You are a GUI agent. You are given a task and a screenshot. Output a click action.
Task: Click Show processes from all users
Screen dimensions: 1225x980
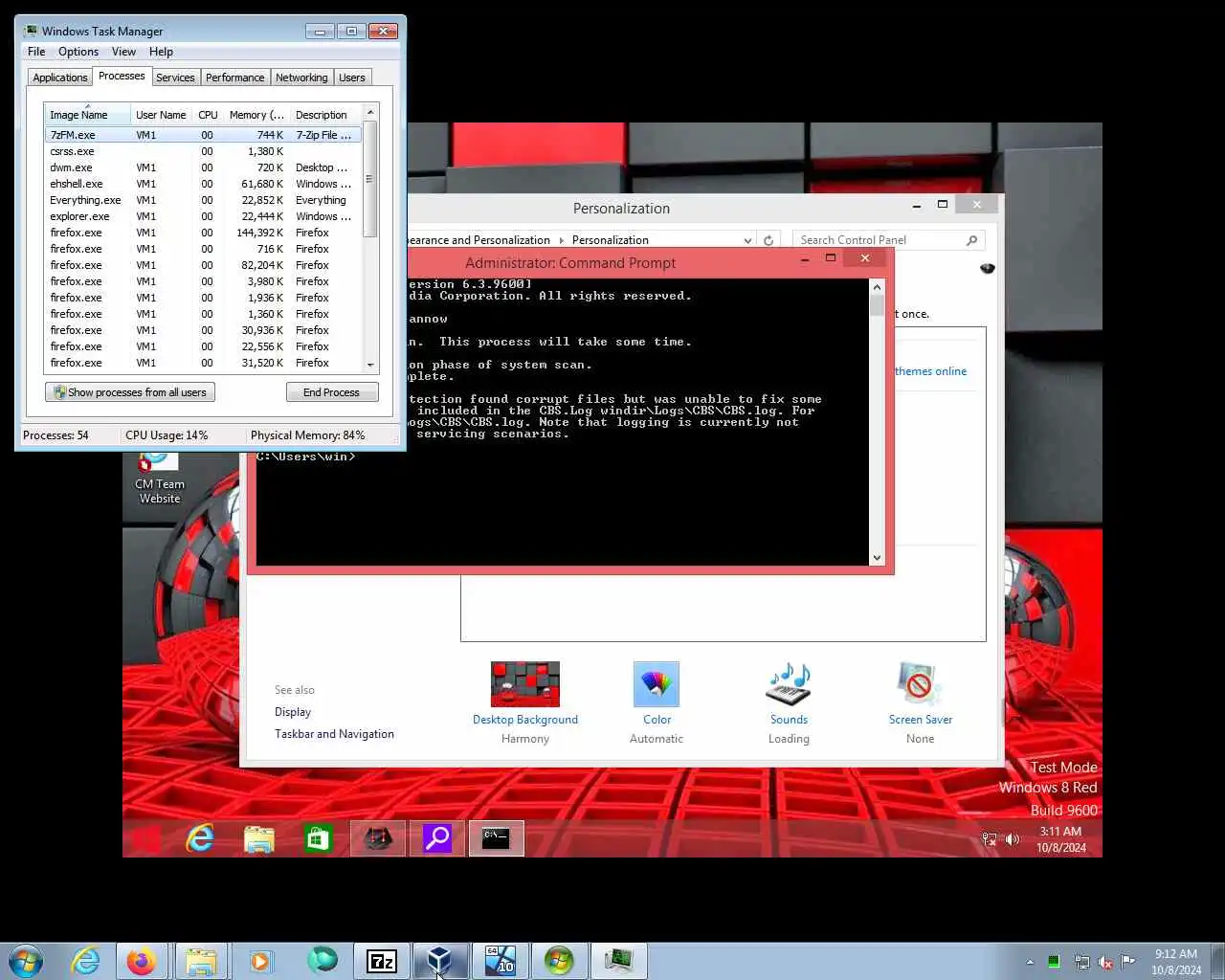[130, 392]
